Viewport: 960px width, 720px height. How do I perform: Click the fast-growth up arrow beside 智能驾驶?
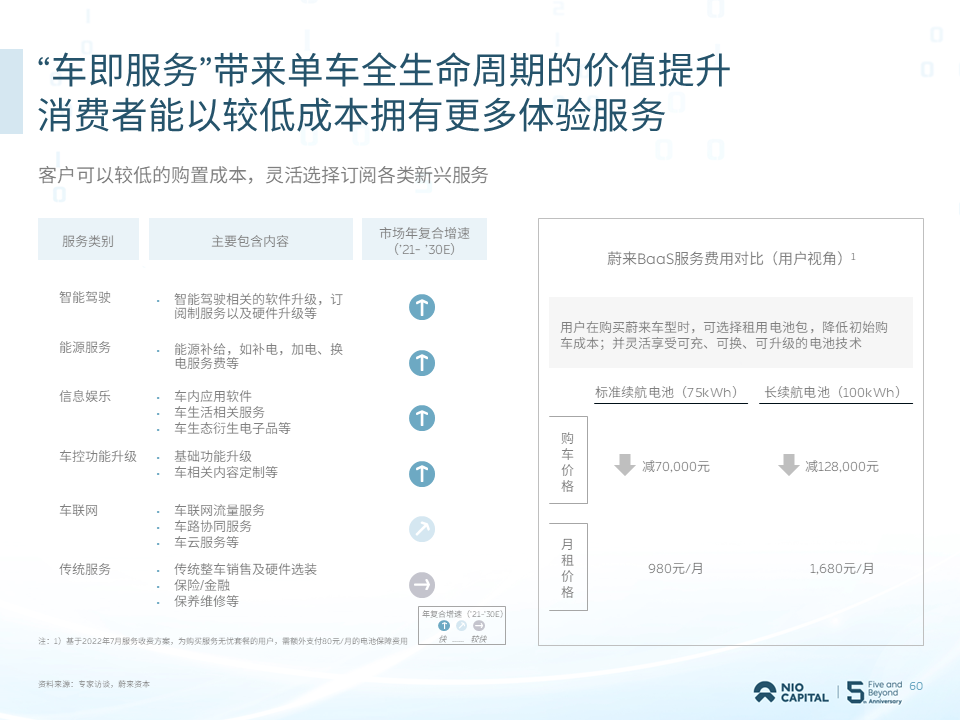(x=422, y=307)
